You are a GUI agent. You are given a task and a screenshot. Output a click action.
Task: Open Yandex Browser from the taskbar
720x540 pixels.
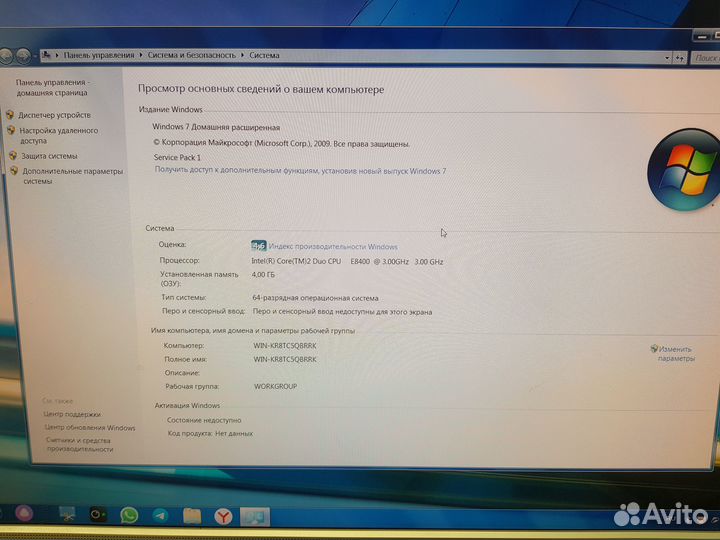[223, 517]
